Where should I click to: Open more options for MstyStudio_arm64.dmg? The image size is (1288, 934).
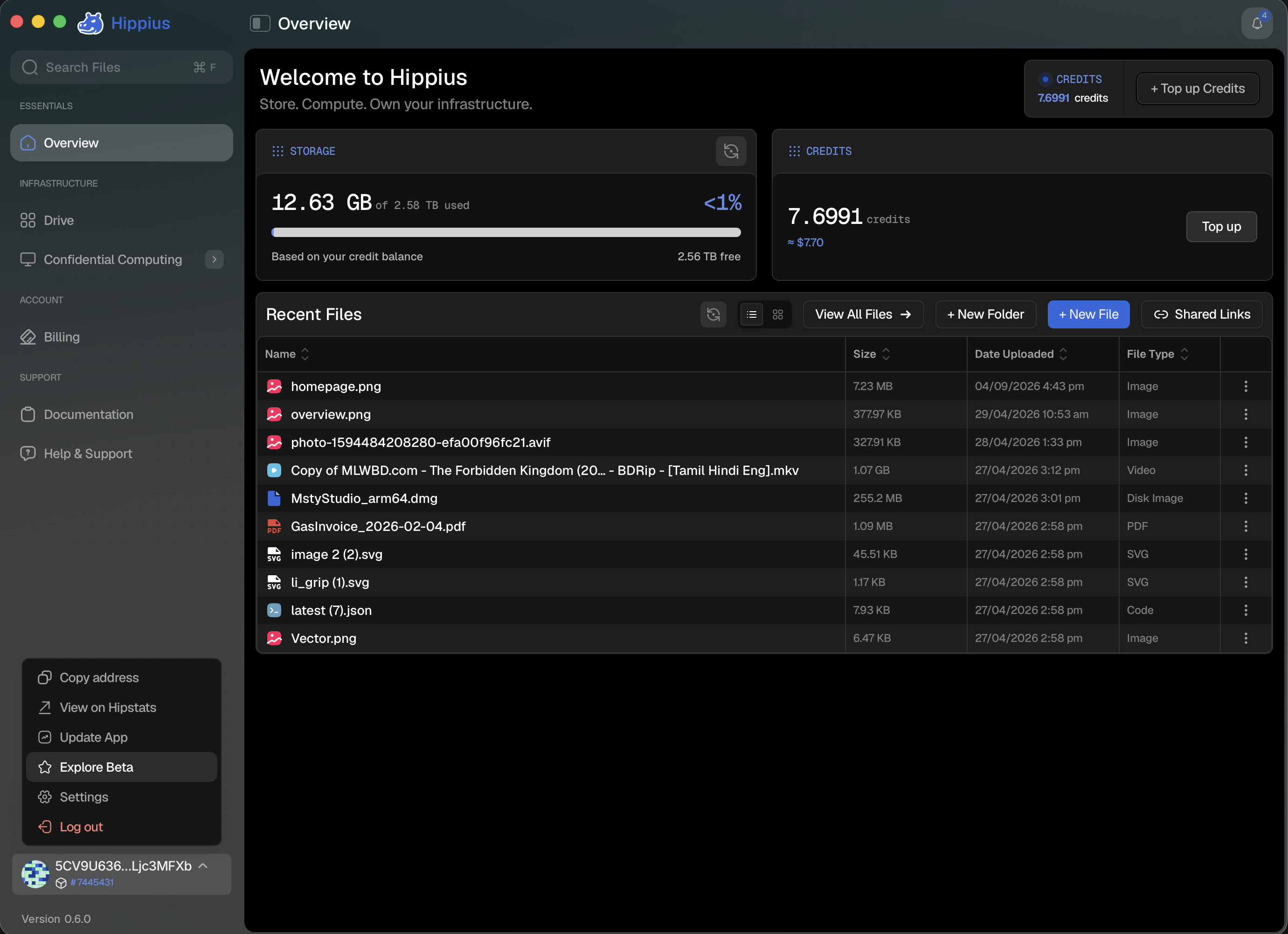click(x=1246, y=498)
